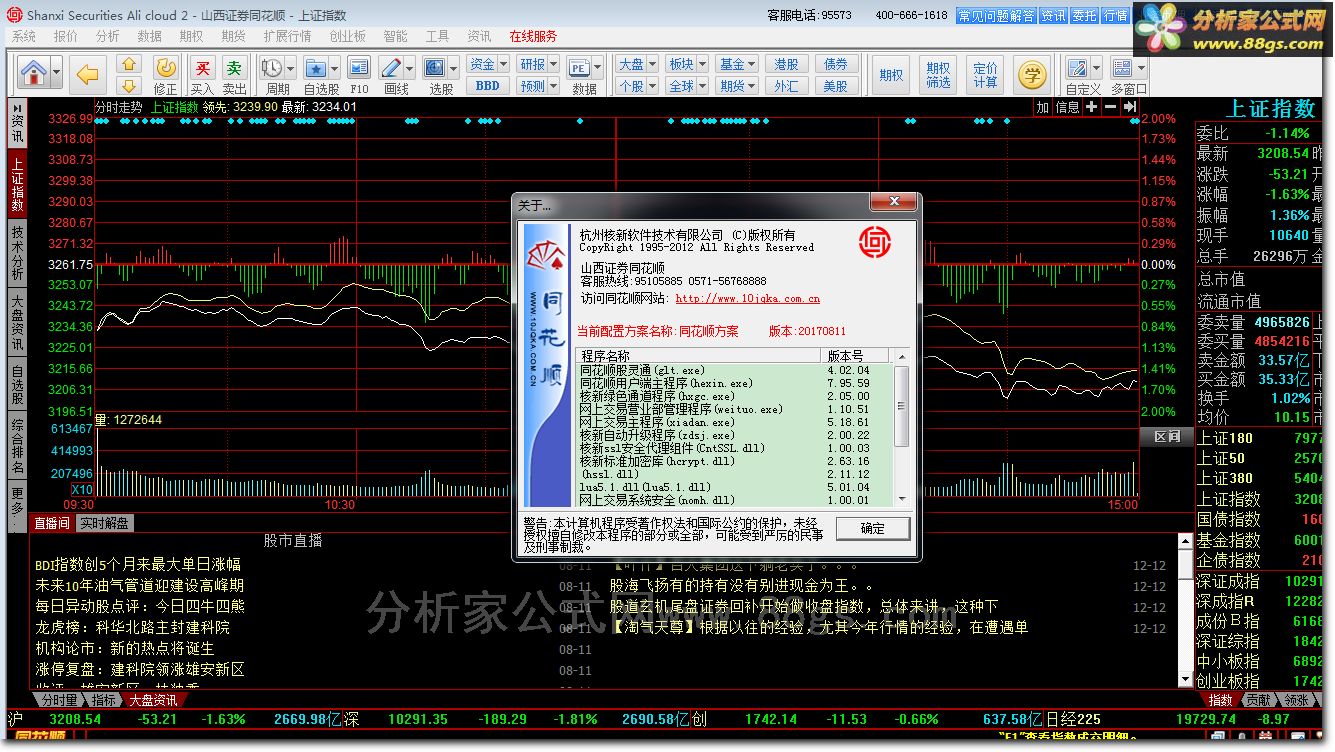Open news item BDI指数创5个月来最大单日涨幅
The height and width of the screenshot is (752, 1335).
pos(138,565)
